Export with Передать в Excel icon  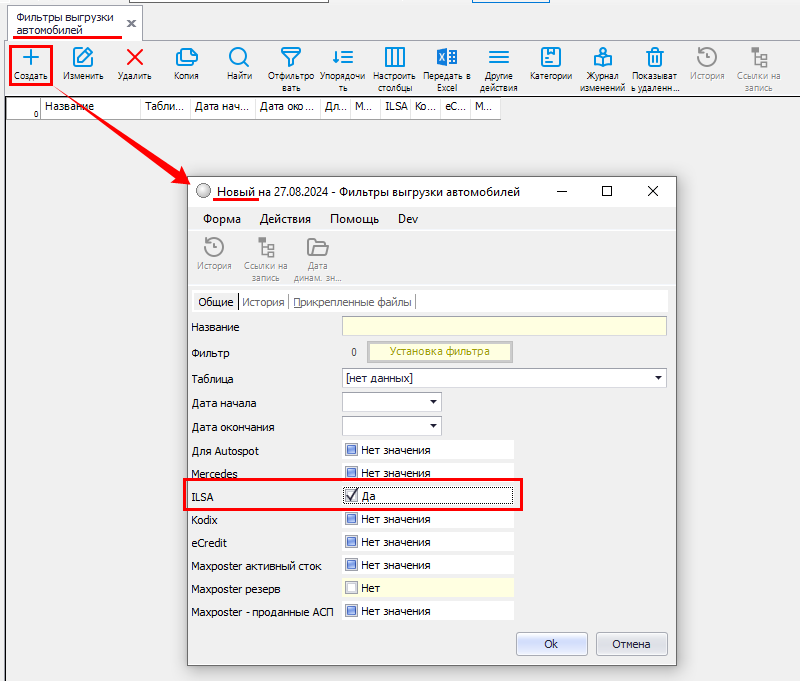click(447, 58)
